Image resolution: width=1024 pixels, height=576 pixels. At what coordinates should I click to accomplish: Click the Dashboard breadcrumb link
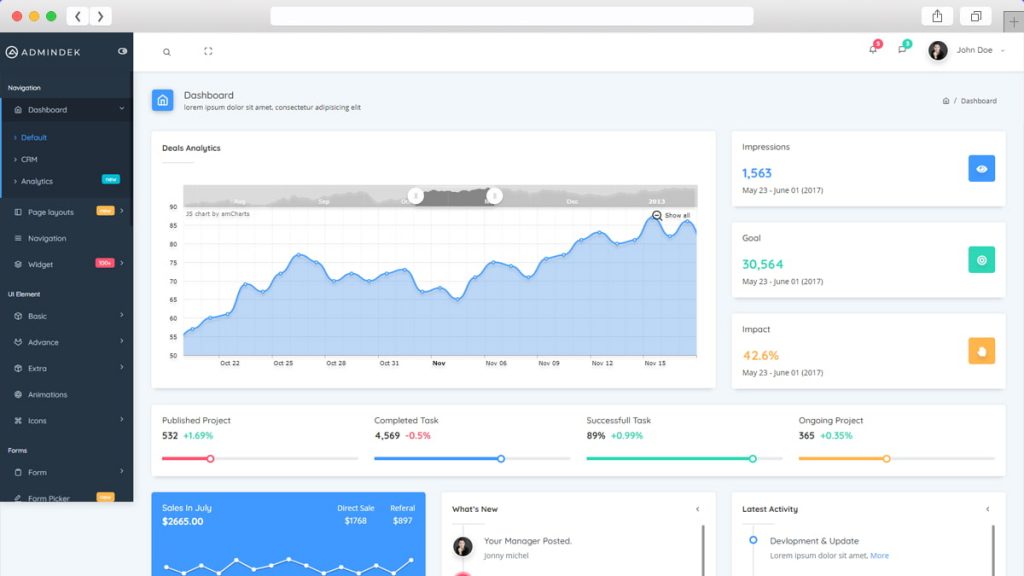point(978,101)
